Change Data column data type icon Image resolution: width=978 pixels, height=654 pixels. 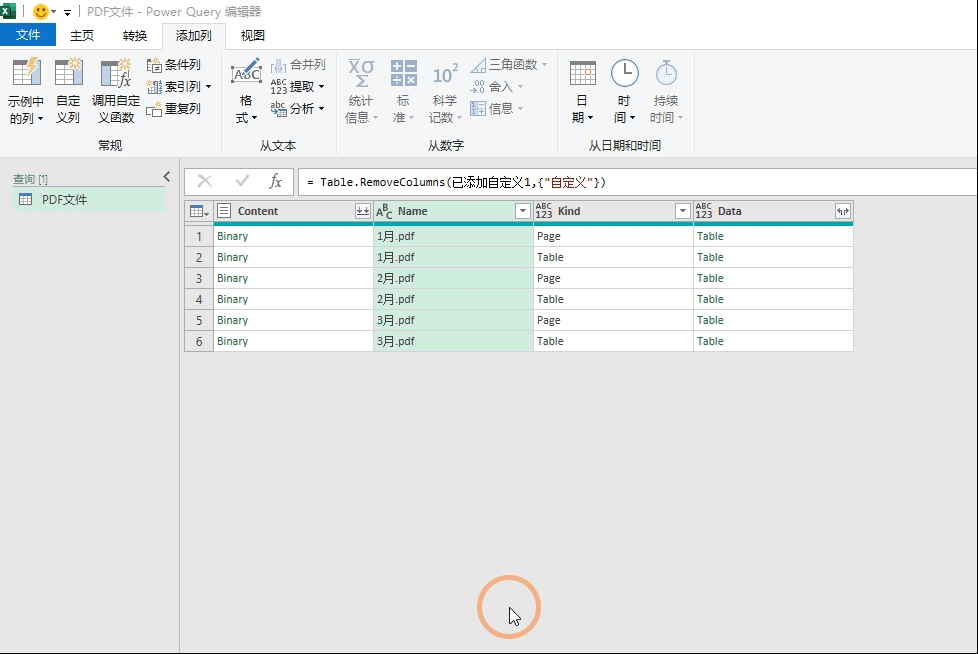[704, 211]
